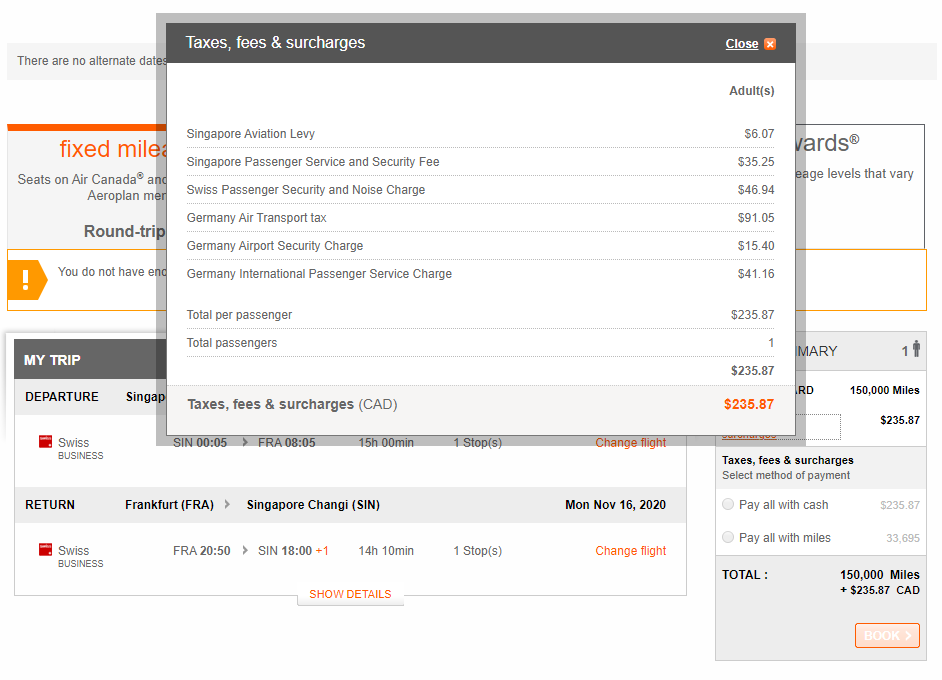Click the Total passengers row
The height and width of the screenshot is (680, 942).
pyautogui.click(x=480, y=343)
